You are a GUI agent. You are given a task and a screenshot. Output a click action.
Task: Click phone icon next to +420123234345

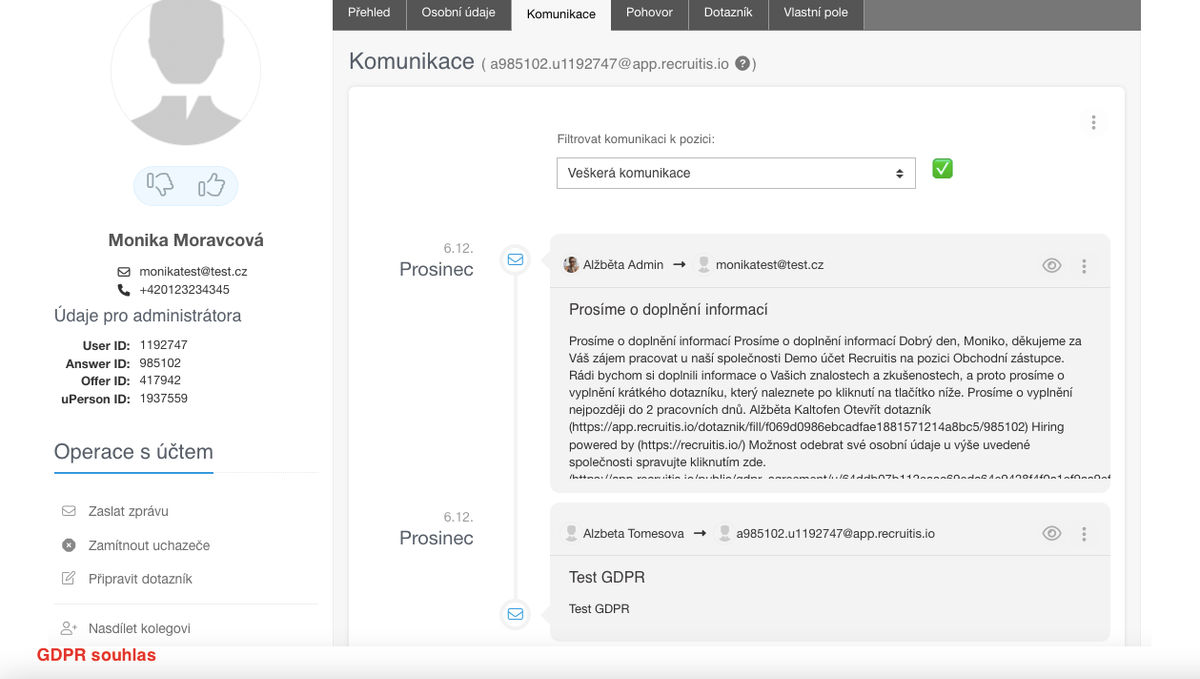click(124, 290)
